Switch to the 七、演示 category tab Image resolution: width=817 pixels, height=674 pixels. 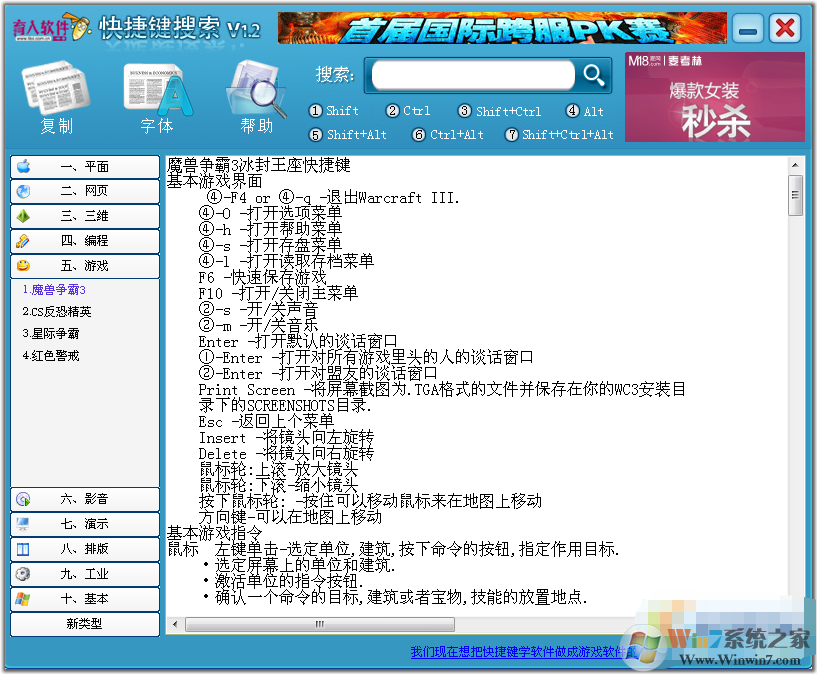[84, 523]
